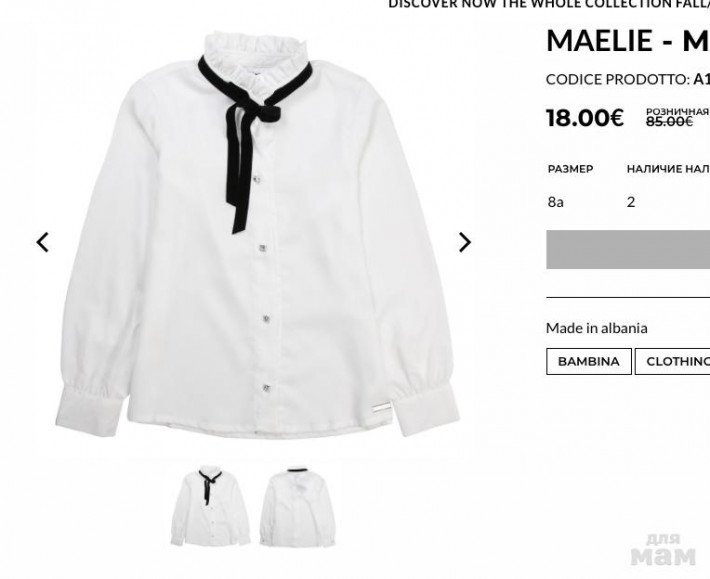
Task: Click the Made in albania text
Action: coord(597,328)
